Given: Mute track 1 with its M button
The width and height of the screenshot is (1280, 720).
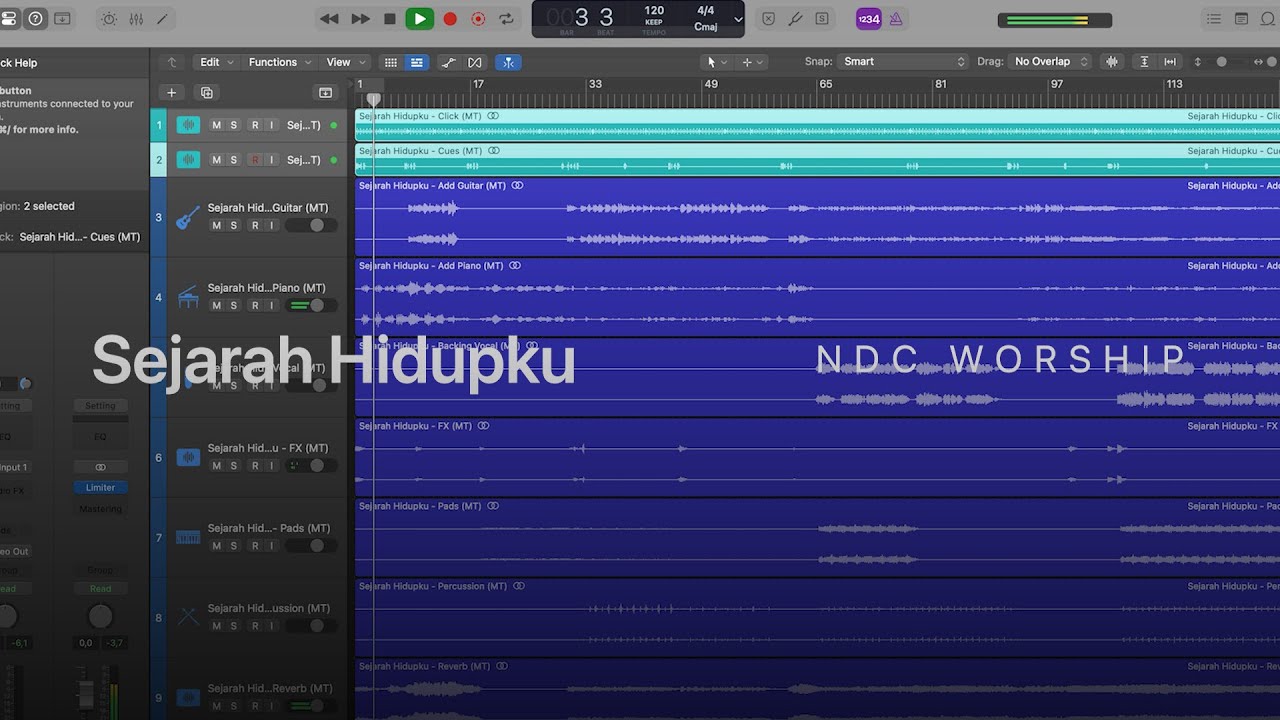Looking at the screenshot, I should tap(216, 125).
